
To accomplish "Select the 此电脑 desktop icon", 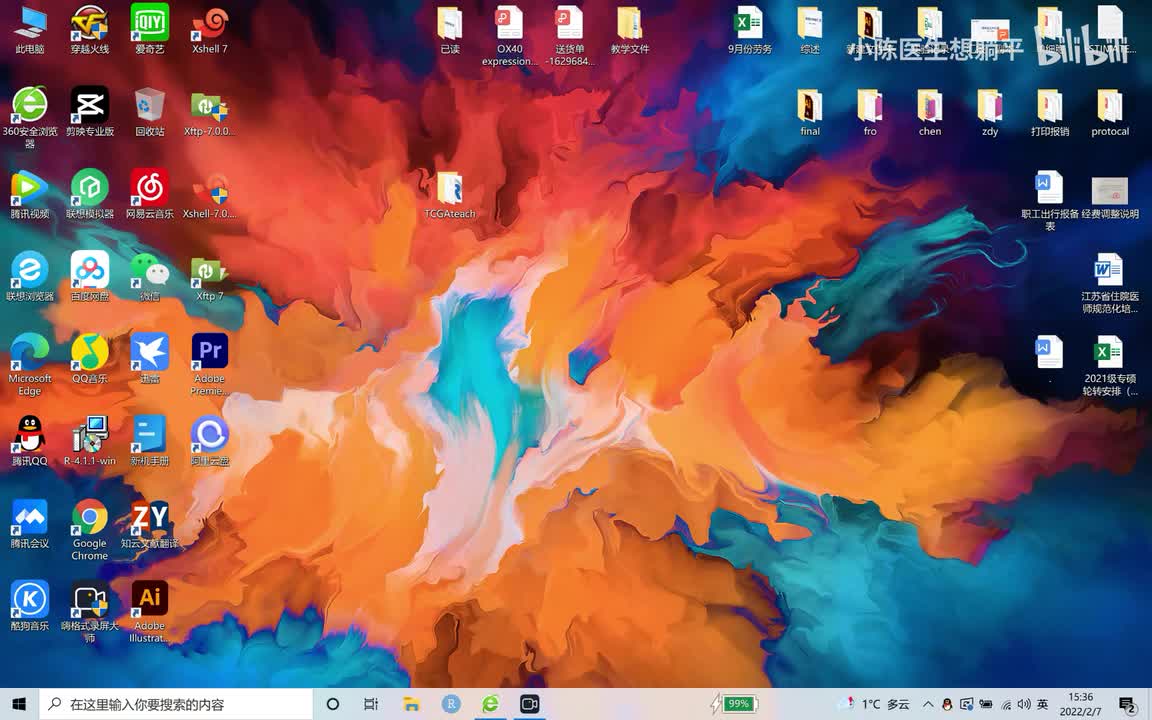I will click(30, 29).
